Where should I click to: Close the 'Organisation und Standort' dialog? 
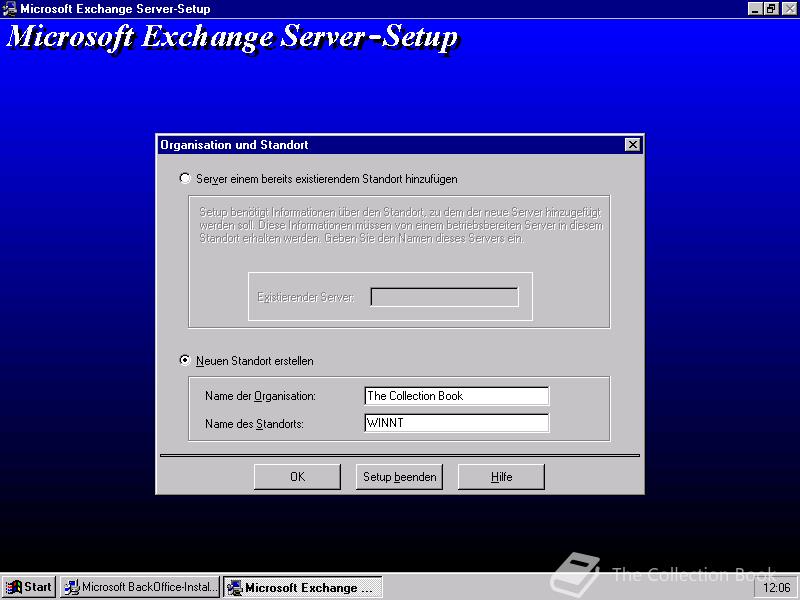point(633,144)
